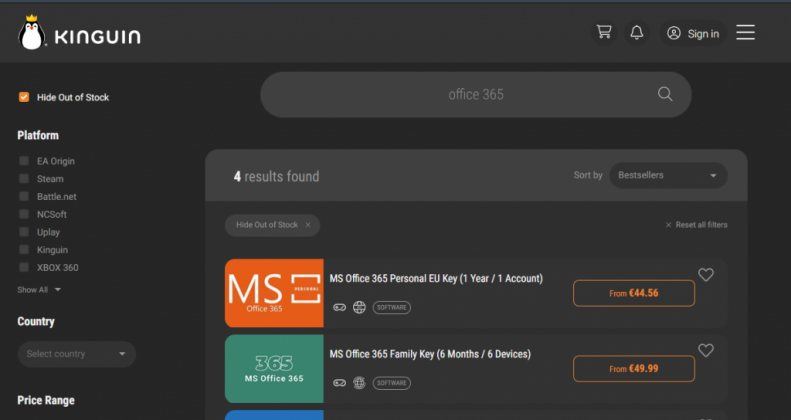Click the Platform heading
Image resolution: width=791 pixels, height=420 pixels.
(x=38, y=135)
